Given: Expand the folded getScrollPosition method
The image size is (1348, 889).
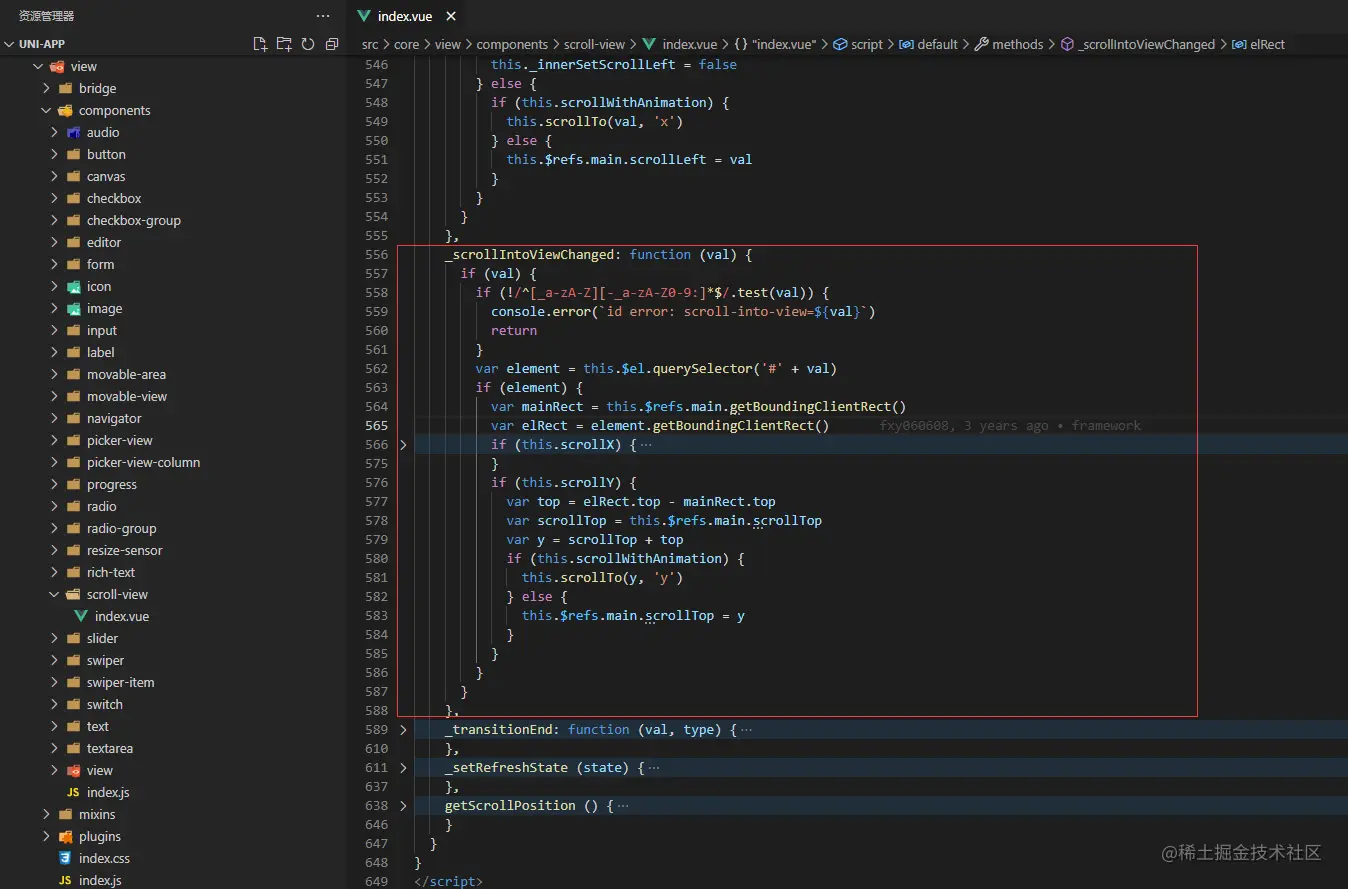Looking at the screenshot, I should click(x=403, y=805).
